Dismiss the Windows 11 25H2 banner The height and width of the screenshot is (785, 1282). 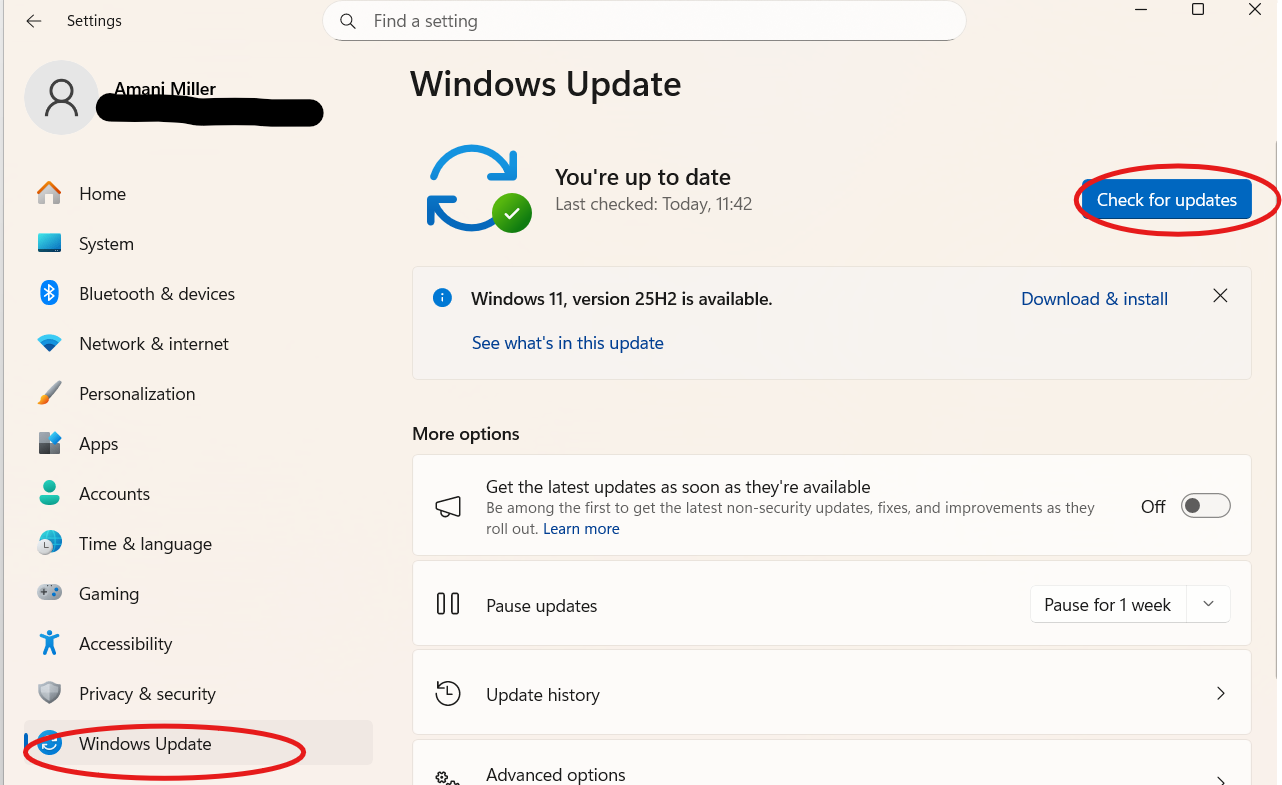point(1220,296)
